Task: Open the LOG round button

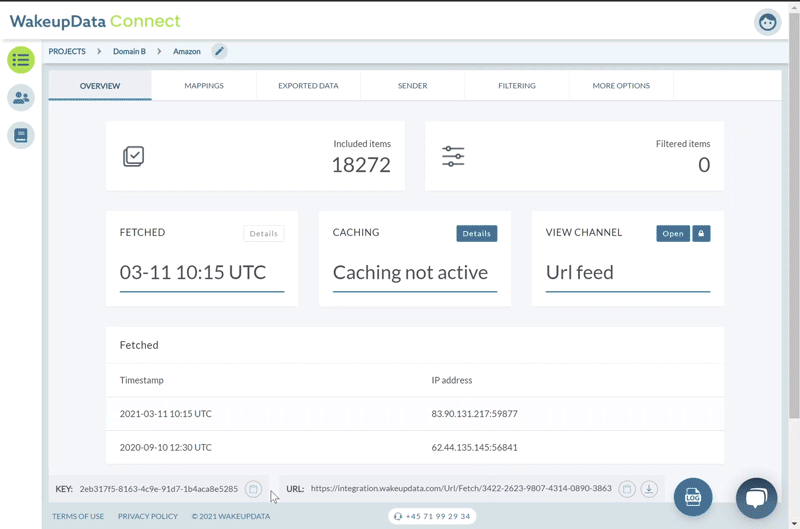Action: [693, 497]
